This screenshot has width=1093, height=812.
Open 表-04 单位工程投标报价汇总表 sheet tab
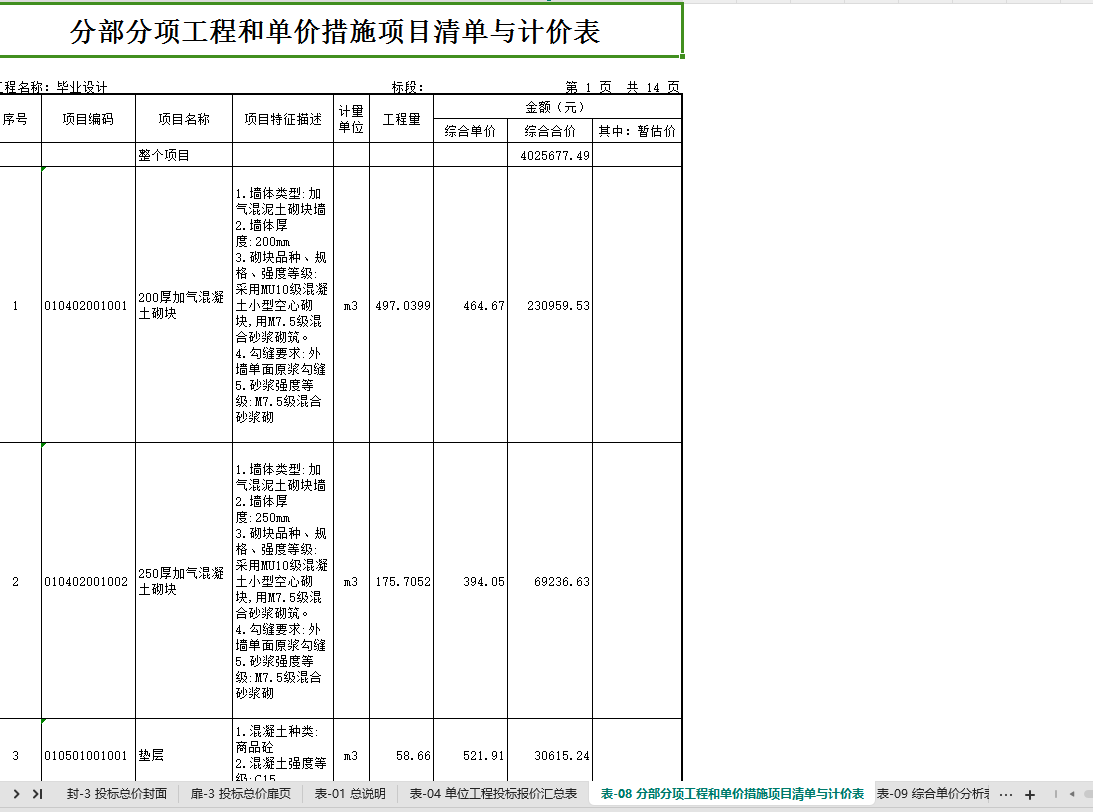pos(493,794)
